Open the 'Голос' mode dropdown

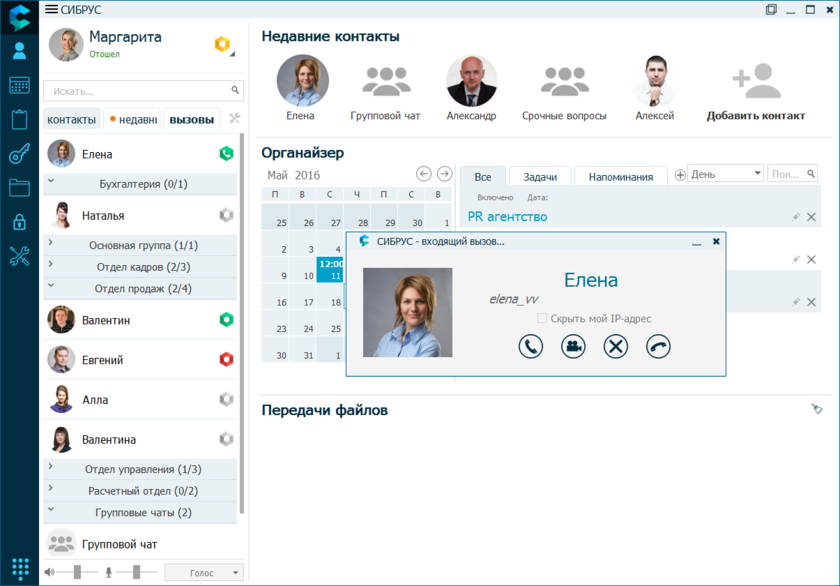tap(203, 573)
